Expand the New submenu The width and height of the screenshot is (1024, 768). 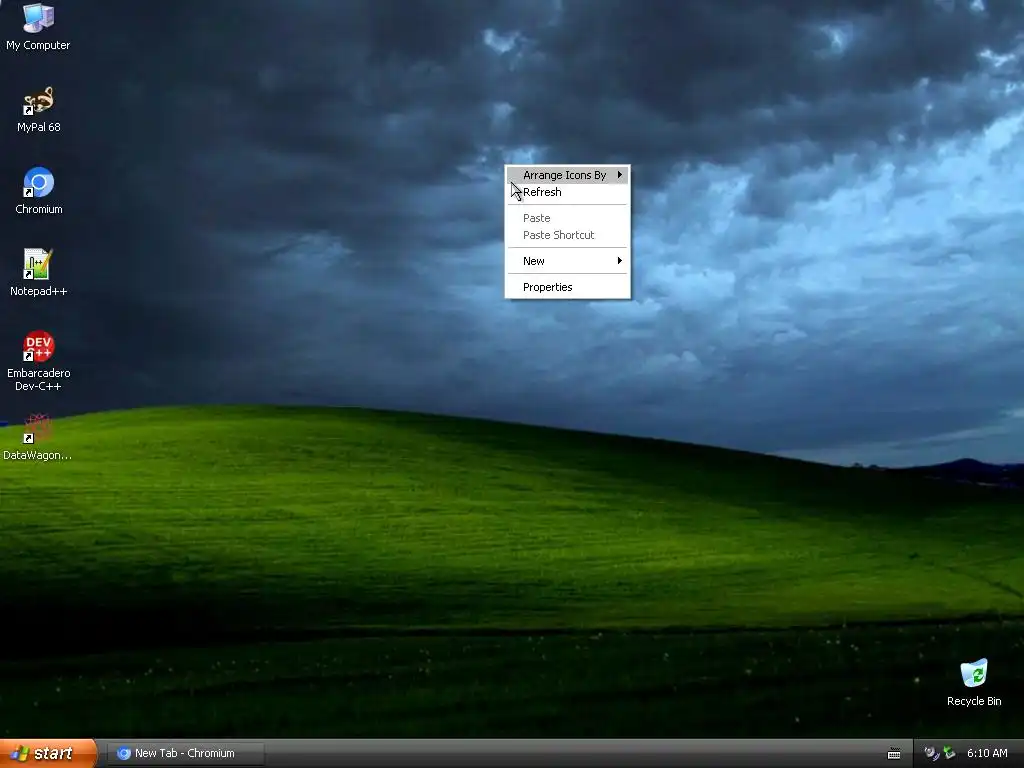(x=568, y=261)
